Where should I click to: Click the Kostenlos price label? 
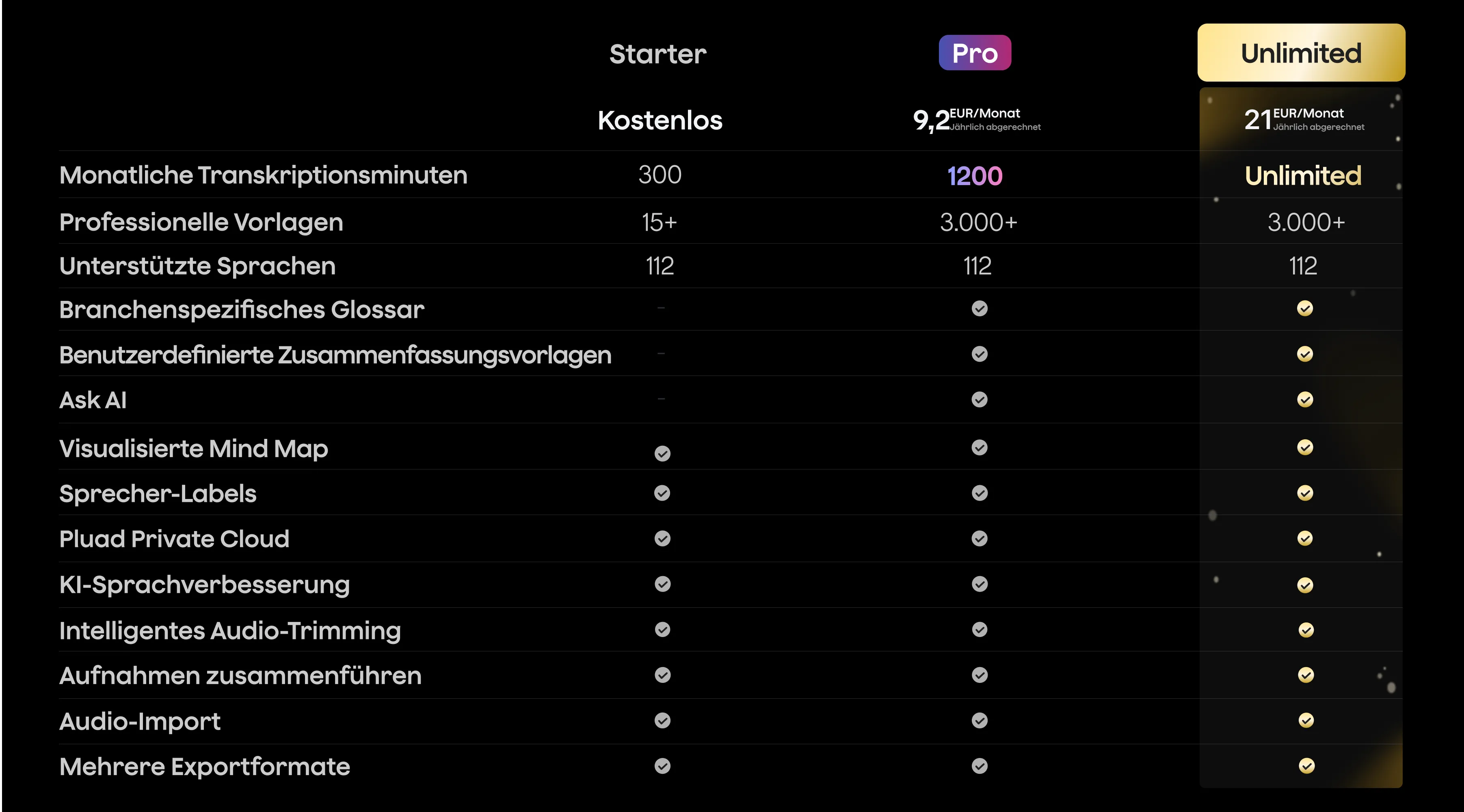(660, 121)
